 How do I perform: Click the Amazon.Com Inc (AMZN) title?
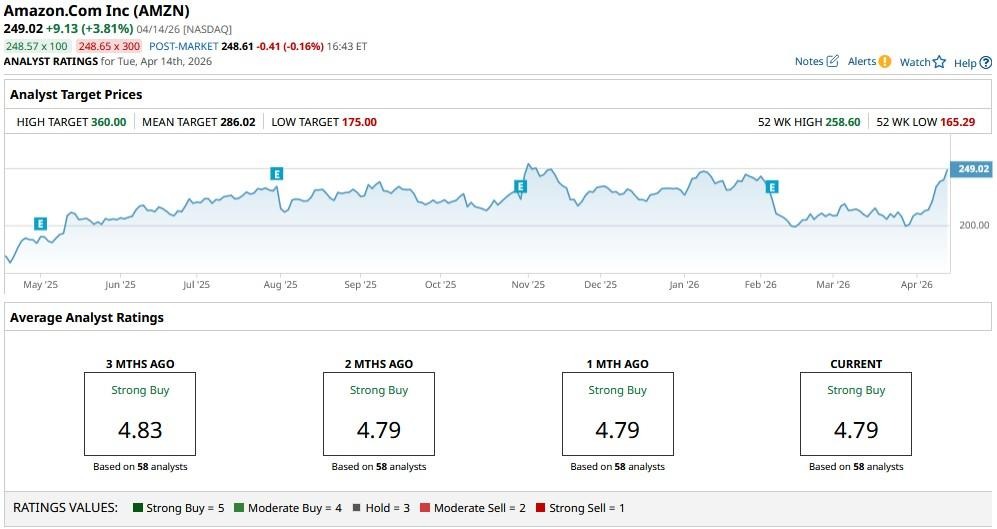pos(97,11)
